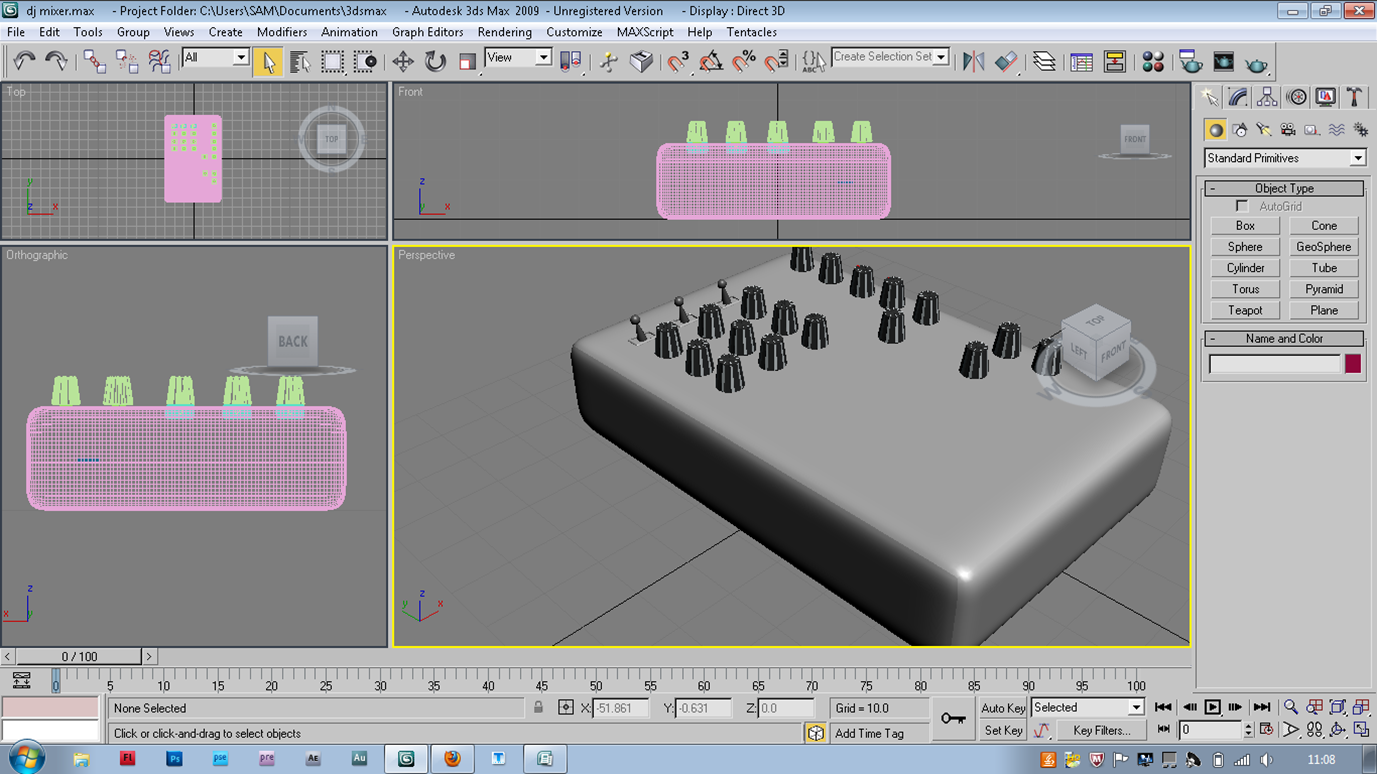Image resolution: width=1377 pixels, height=774 pixels.
Task: Create a Teapot primitive
Action: 1245,310
